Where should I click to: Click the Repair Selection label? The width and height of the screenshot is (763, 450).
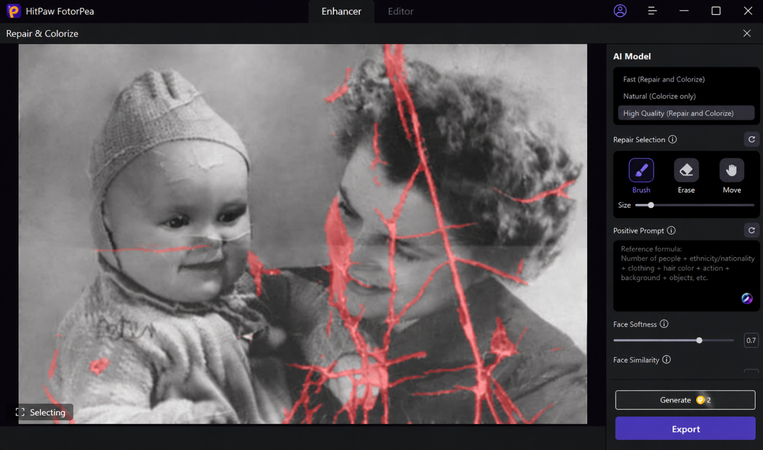[x=639, y=140]
